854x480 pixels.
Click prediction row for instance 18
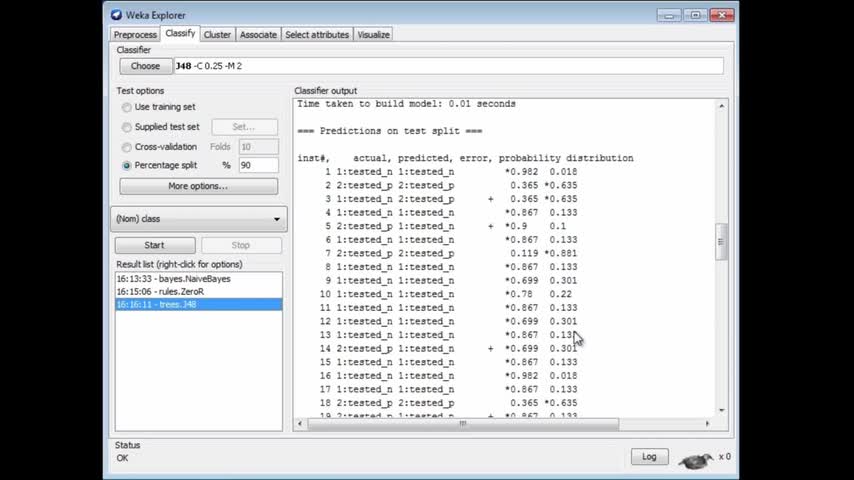coord(448,404)
